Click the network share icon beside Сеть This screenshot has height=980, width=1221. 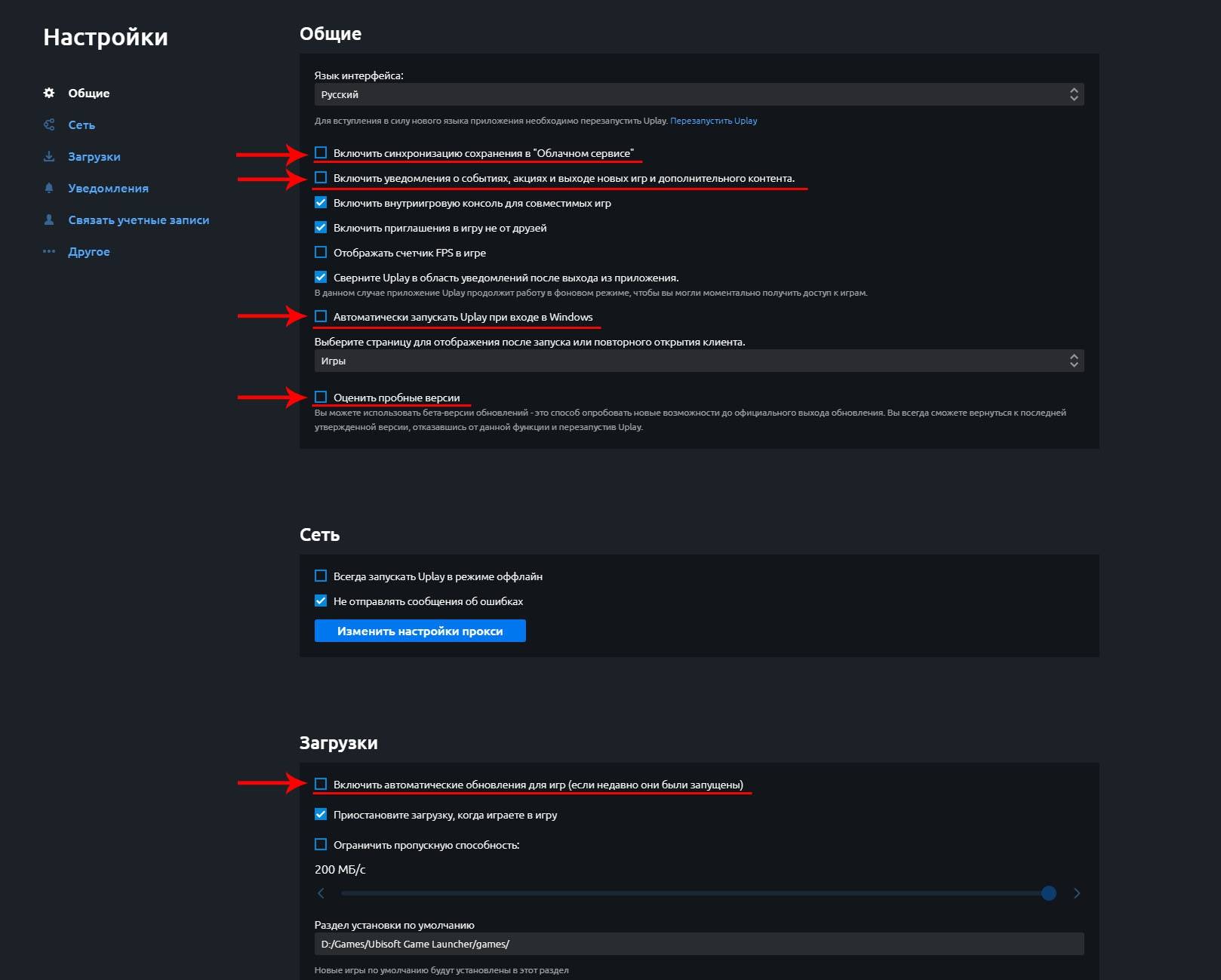click(x=49, y=124)
